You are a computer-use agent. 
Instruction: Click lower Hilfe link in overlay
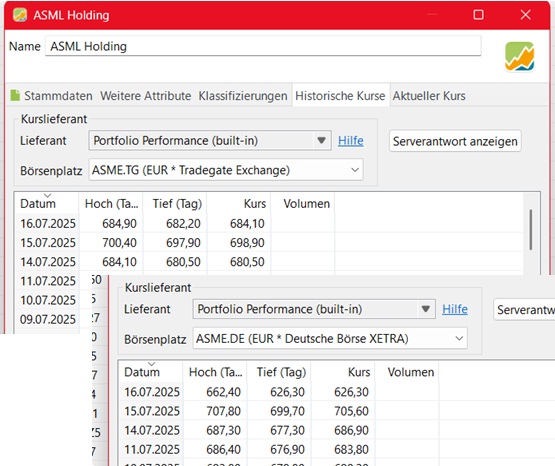click(455, 309)
